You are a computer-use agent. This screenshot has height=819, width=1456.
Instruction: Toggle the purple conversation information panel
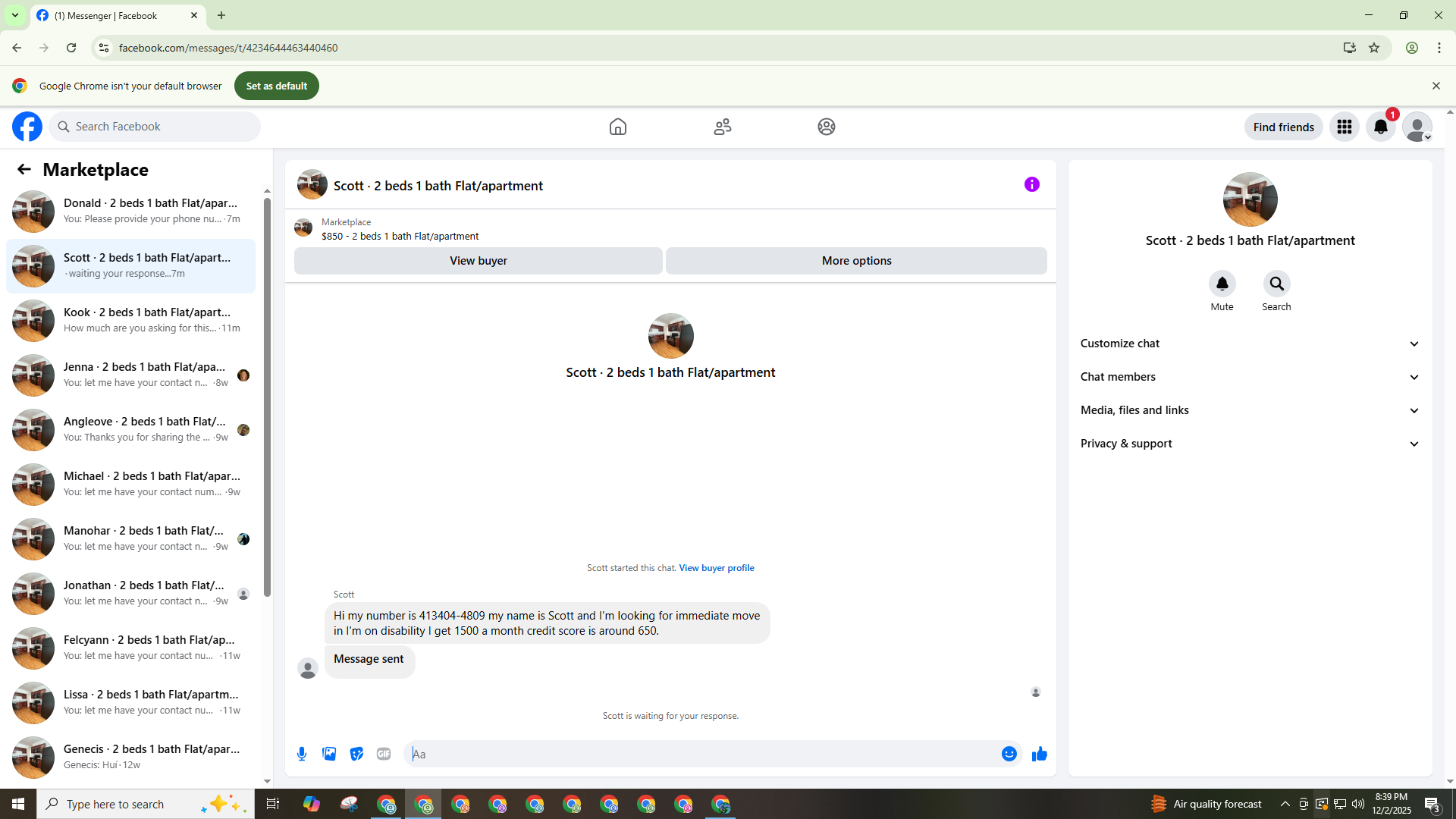coord(1031,184)
